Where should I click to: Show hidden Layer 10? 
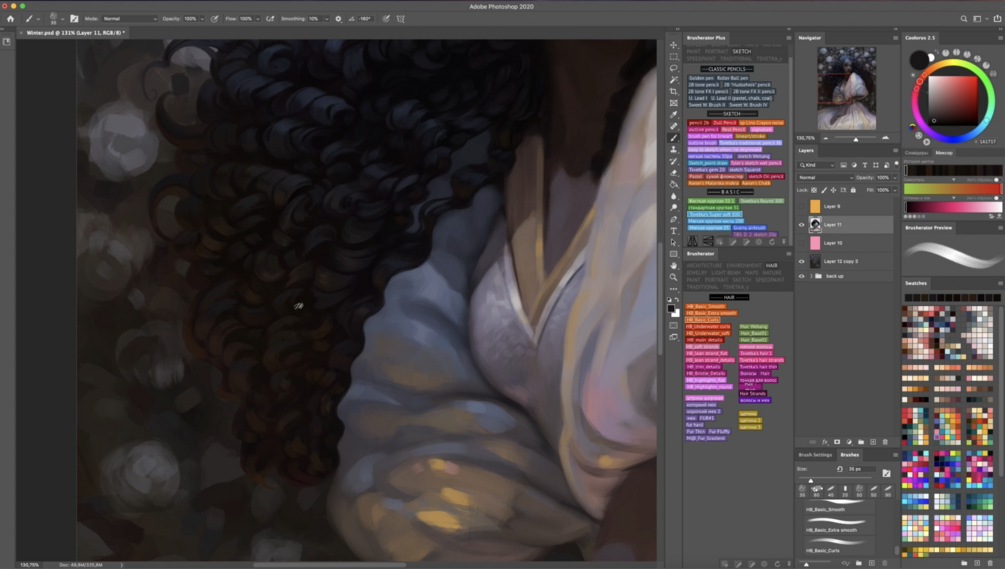coord(801,243)
